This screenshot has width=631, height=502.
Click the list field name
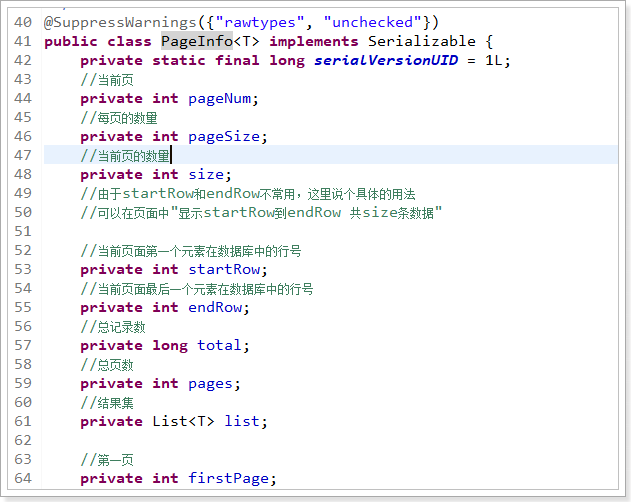pyautogui.click(x=242, y=421)
